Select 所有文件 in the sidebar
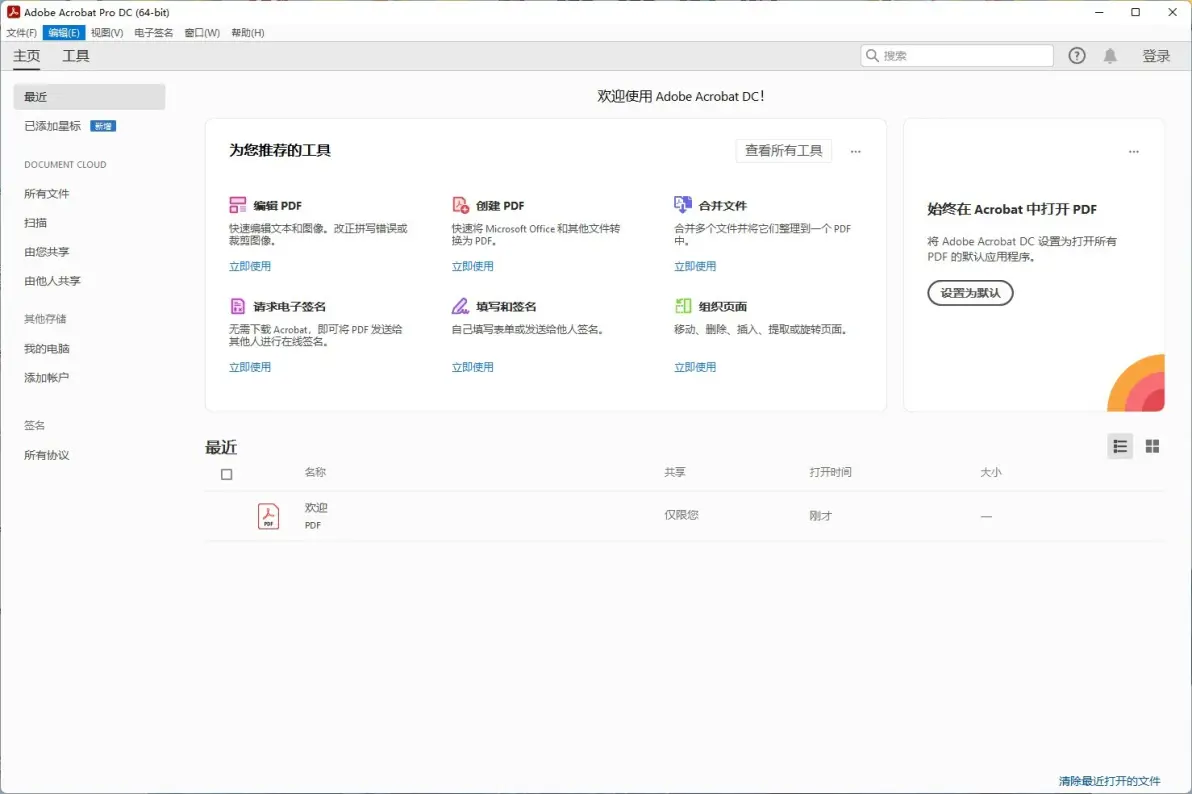The image size is (1192, 794). pos(46,194)
